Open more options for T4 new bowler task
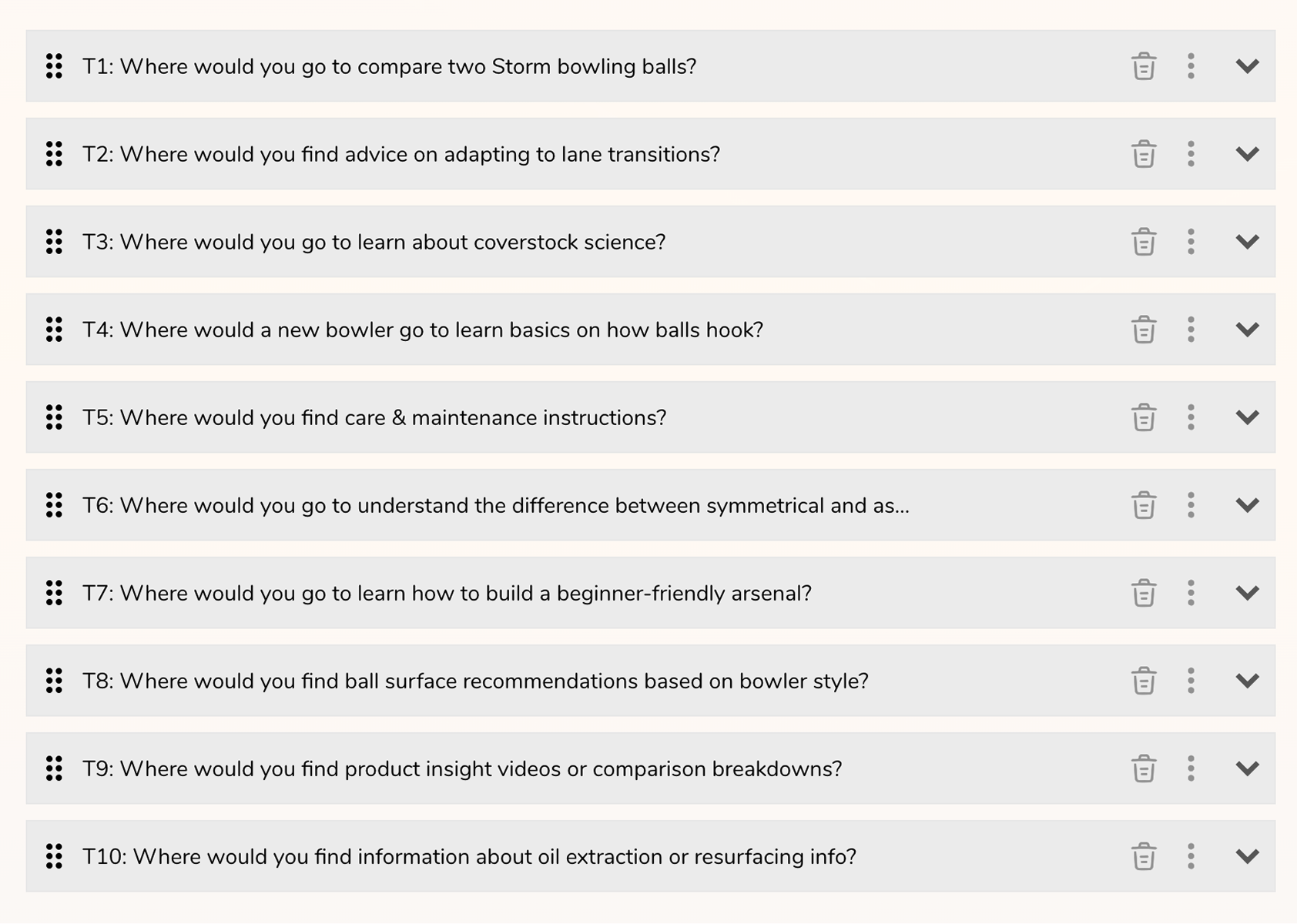The width and height of the screenshot is (1297, 924). point(1191,330)
